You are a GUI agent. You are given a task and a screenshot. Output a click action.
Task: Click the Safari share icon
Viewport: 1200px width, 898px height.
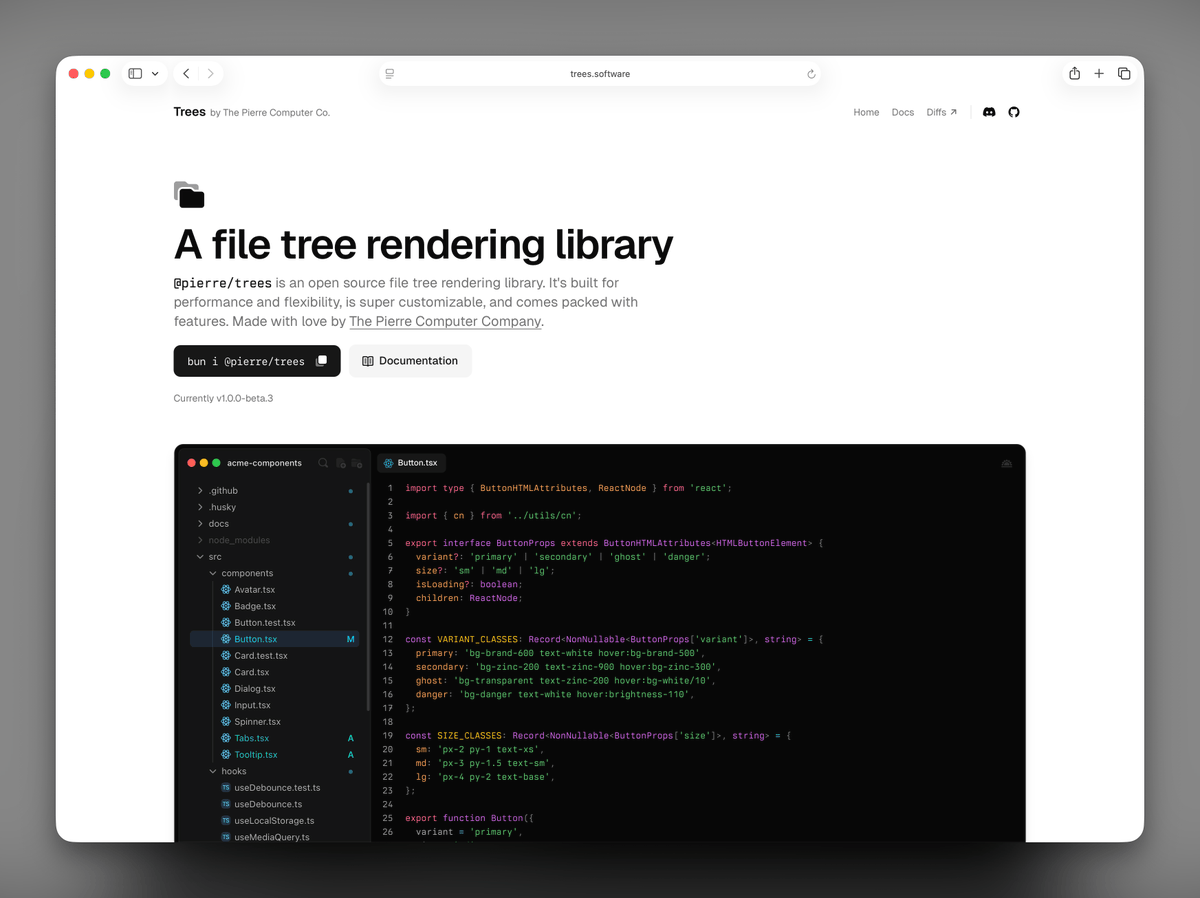point(1074,73)
